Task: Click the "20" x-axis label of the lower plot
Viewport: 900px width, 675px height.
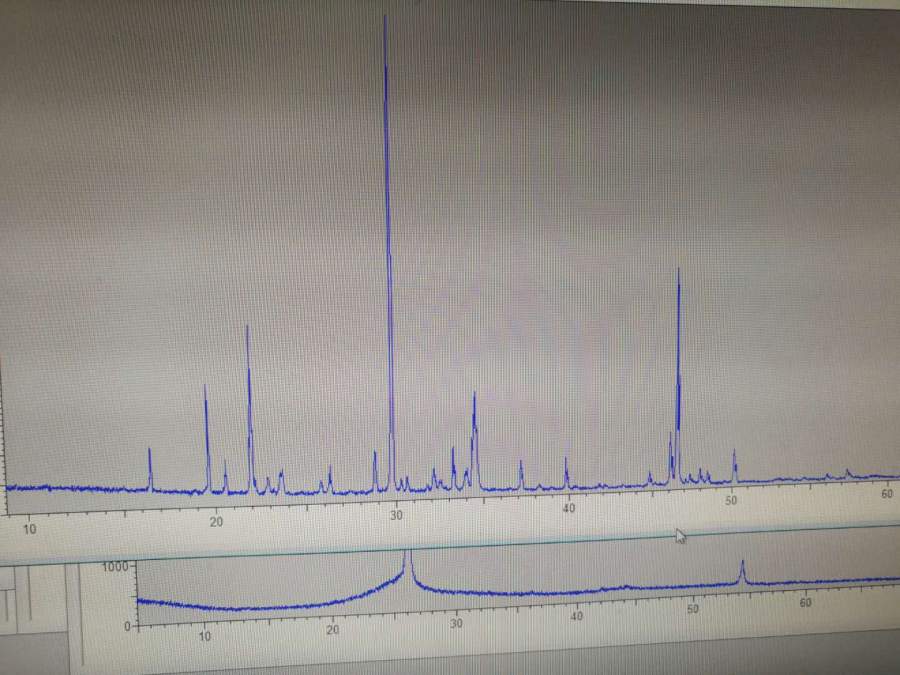Action: pyautogui.click(x=333, y=630)
